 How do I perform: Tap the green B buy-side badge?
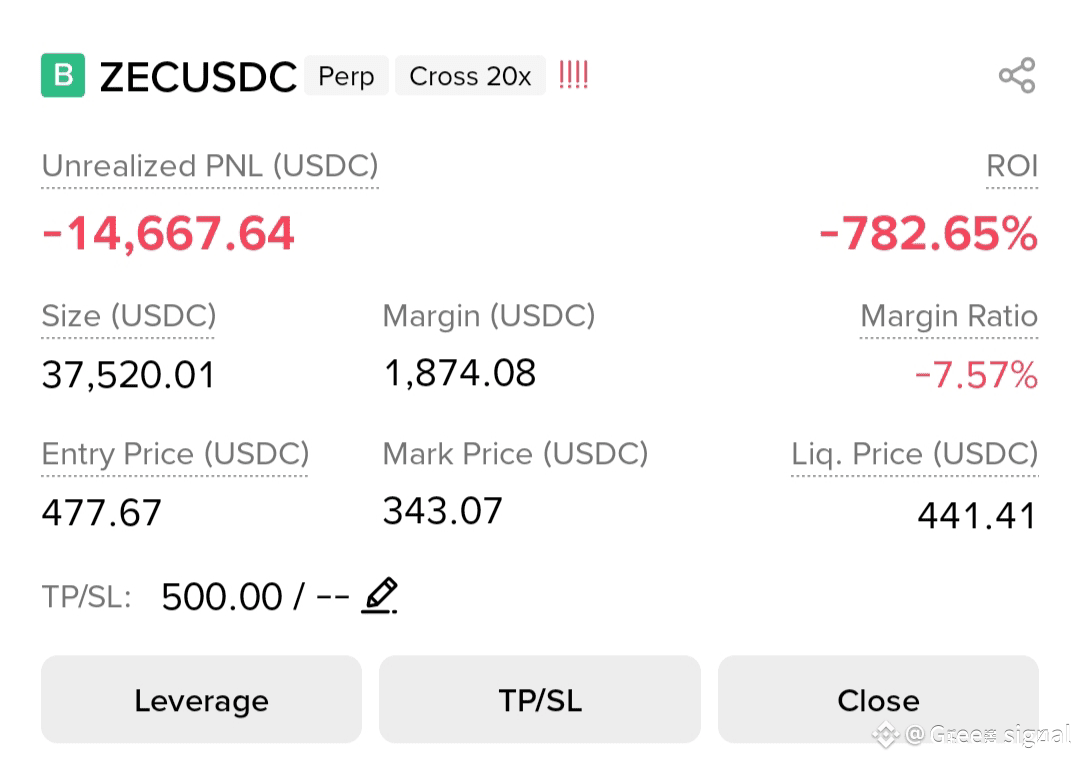pyautogui.click(x=63, y=75)
